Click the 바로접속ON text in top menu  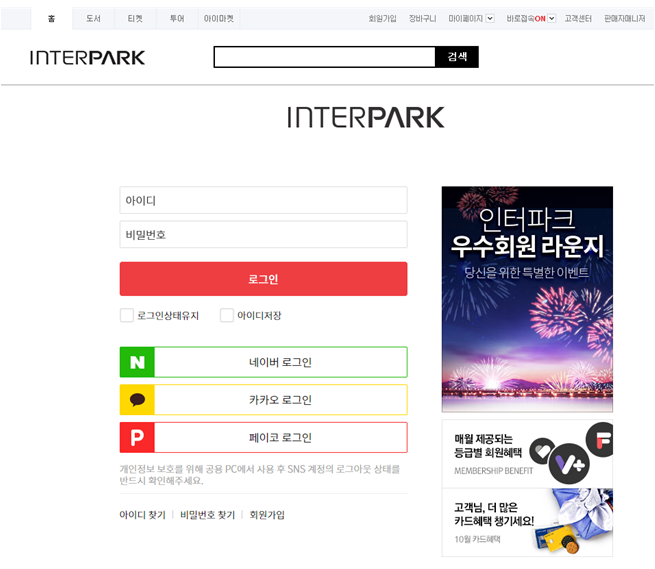(x=526, y=18)
